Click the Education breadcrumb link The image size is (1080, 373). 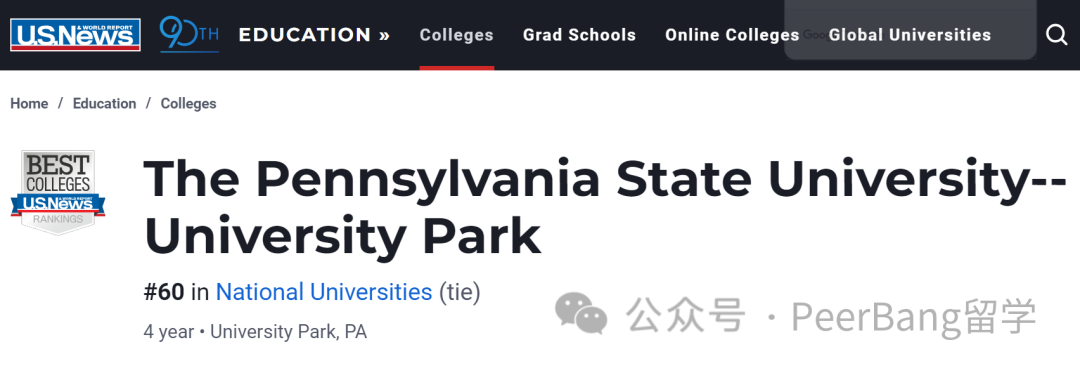click(x=105, y=104)
